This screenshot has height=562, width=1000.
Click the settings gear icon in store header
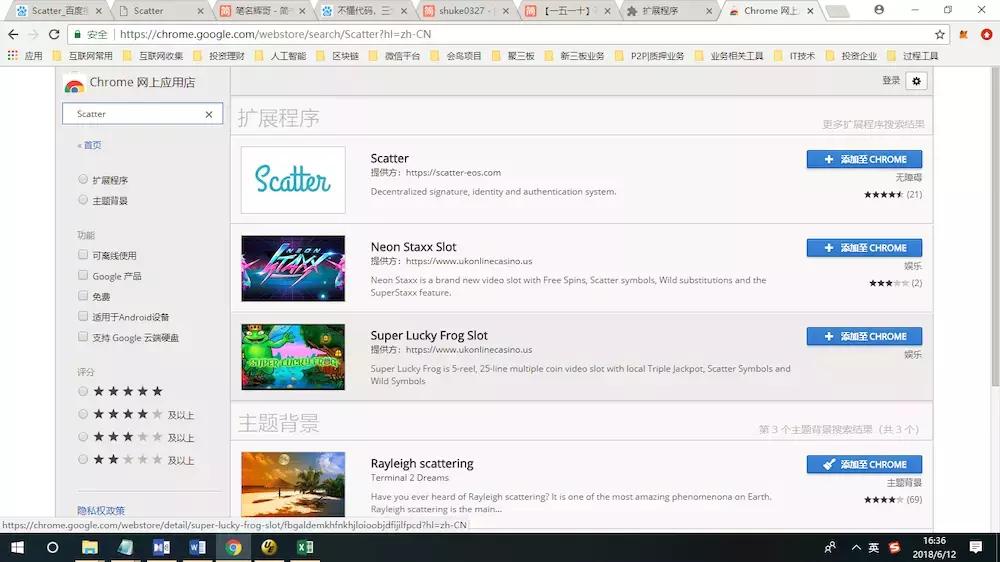tap(917, 81)
